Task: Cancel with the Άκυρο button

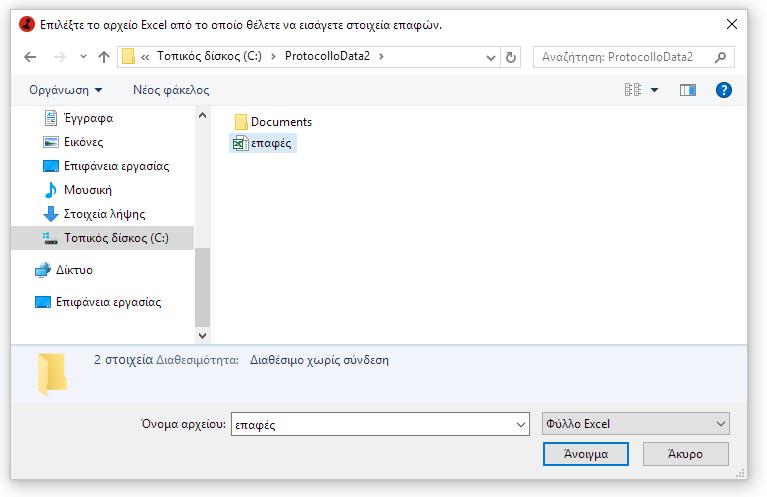Action: coord(685,454)
